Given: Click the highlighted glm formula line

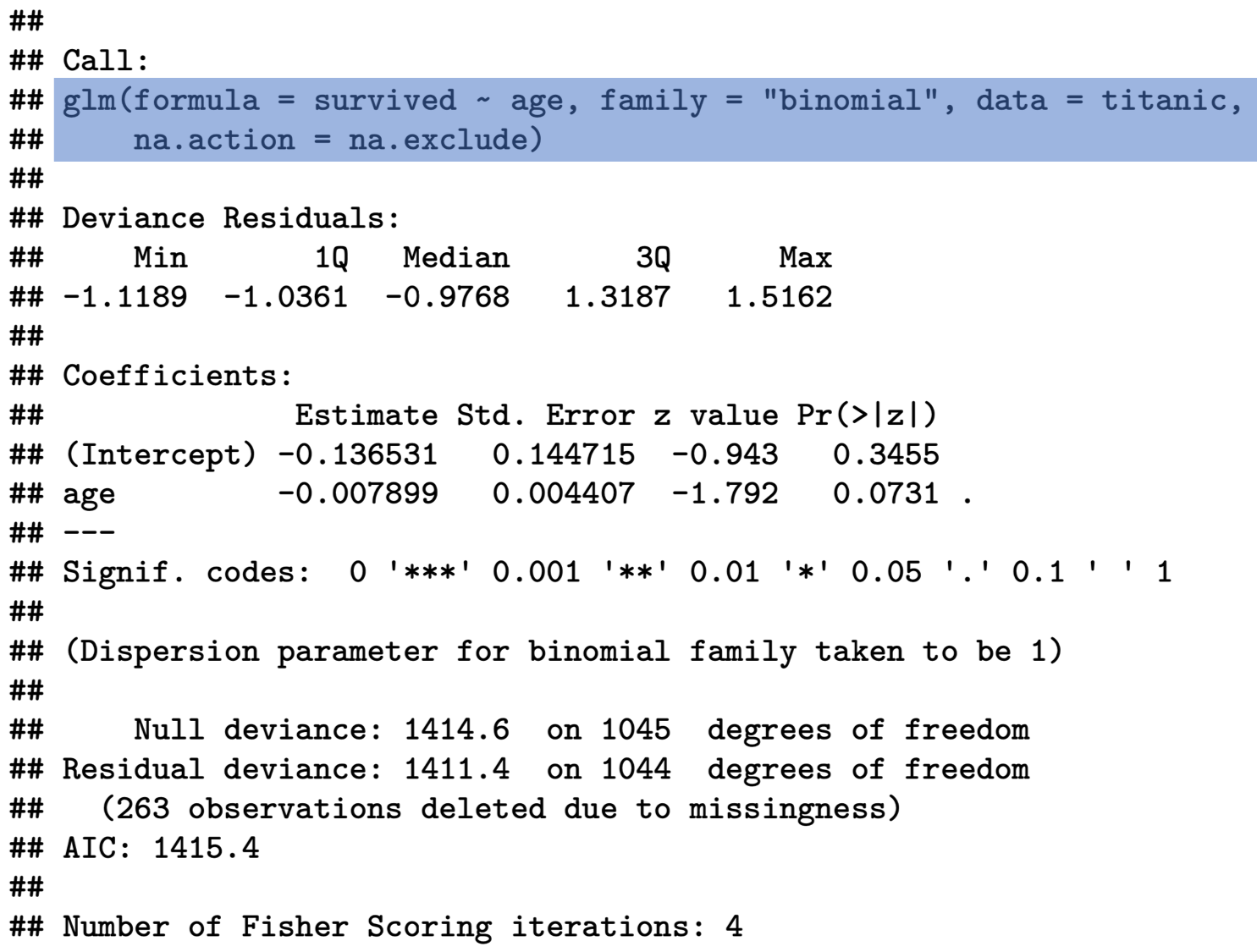Looking at the screenshot, I should (652, 101).
